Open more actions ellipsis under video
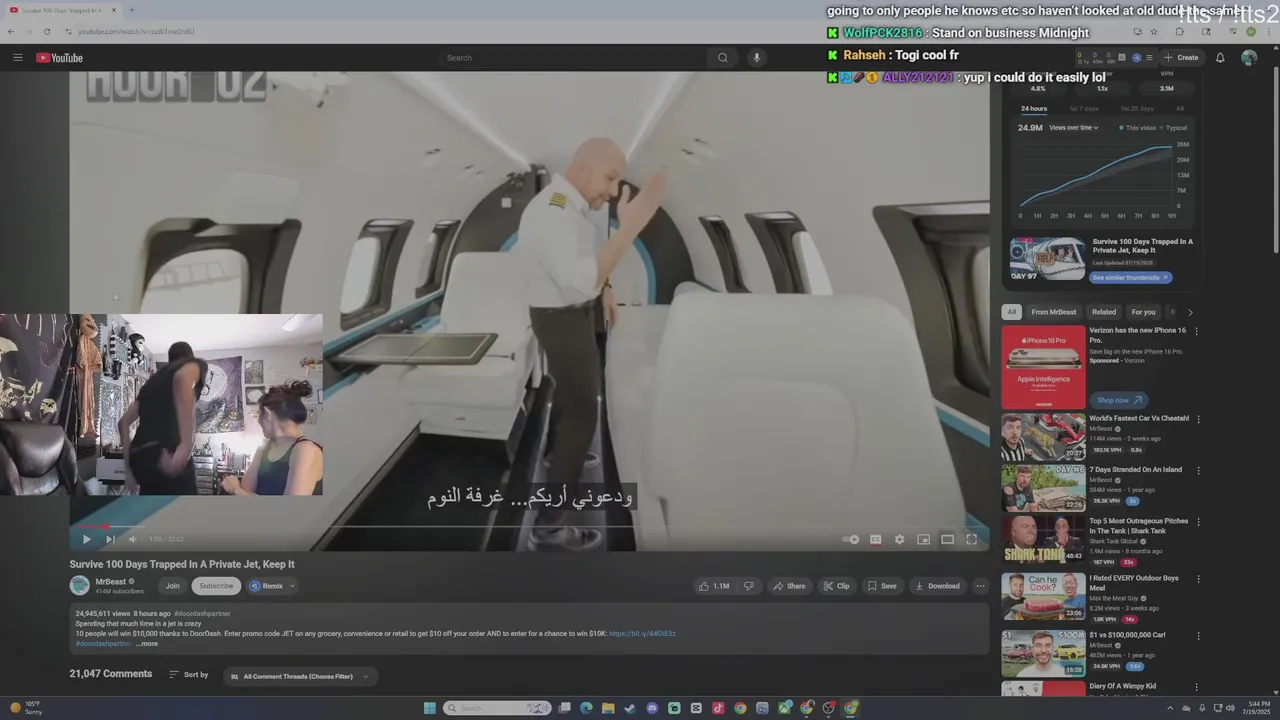 [x=980, y=586]
